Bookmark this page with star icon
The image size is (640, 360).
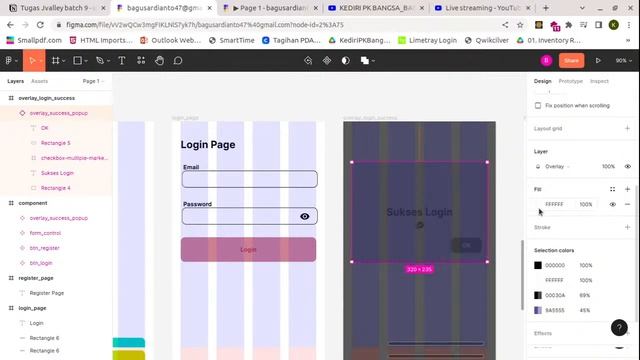coord(520,25)
